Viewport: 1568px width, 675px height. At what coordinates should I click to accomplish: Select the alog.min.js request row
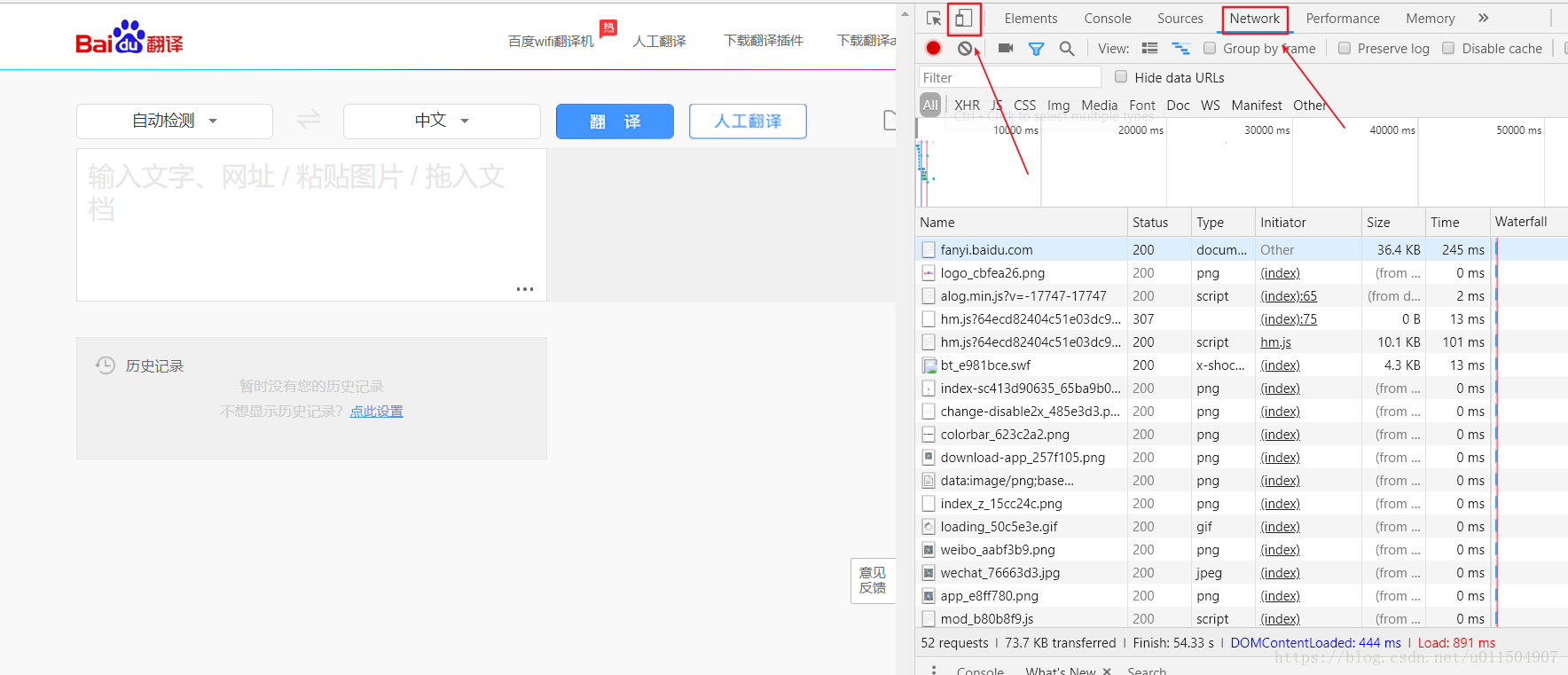pyautogui.click(x=1242, y=296)
